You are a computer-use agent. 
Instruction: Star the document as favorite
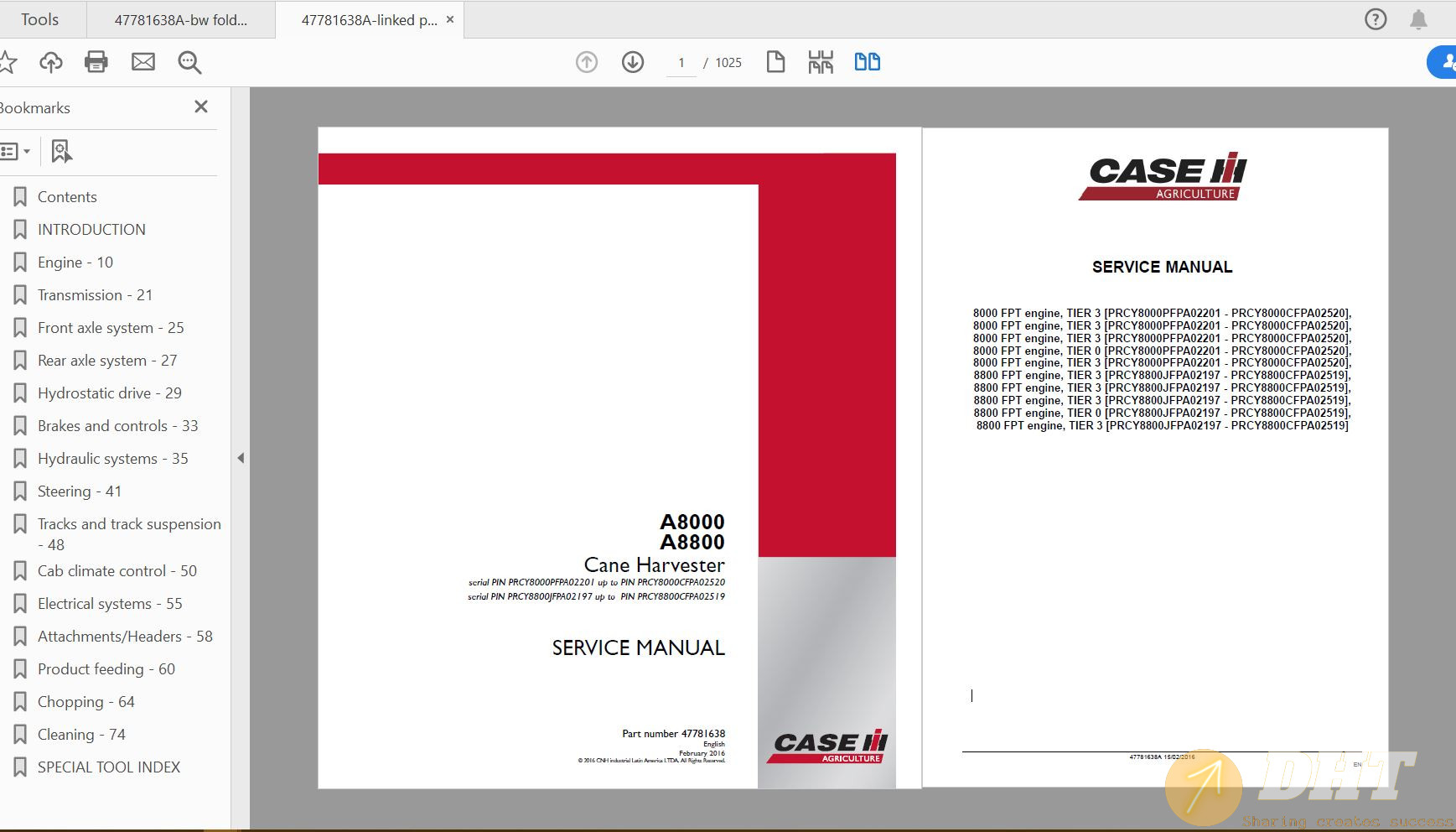click(x=8, y=61)
